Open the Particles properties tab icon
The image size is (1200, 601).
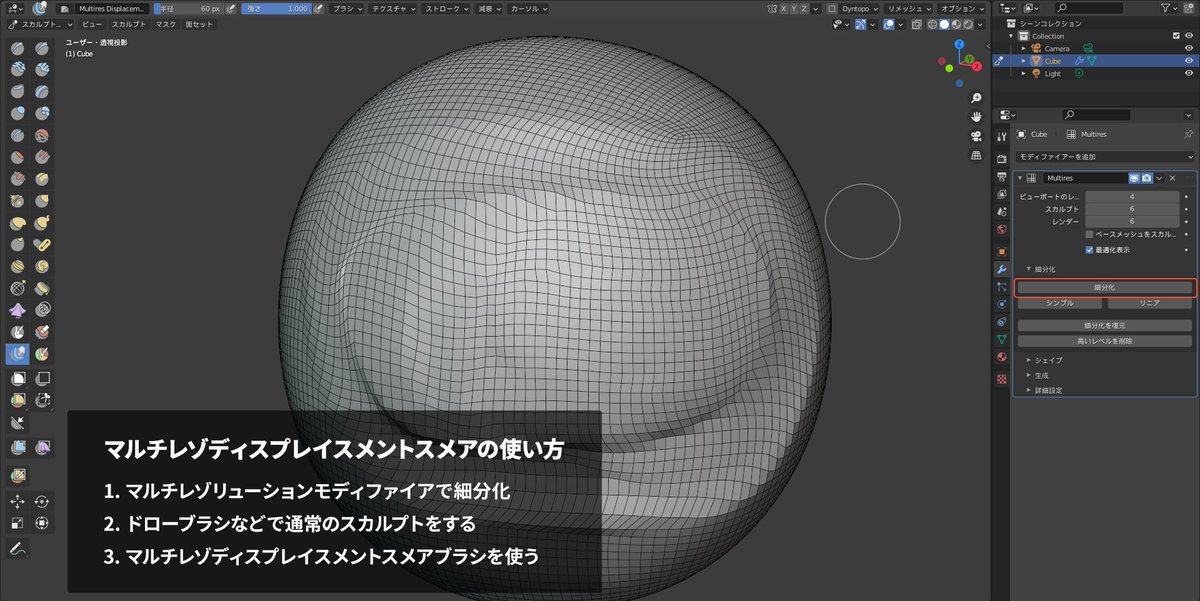[1002, 287]
